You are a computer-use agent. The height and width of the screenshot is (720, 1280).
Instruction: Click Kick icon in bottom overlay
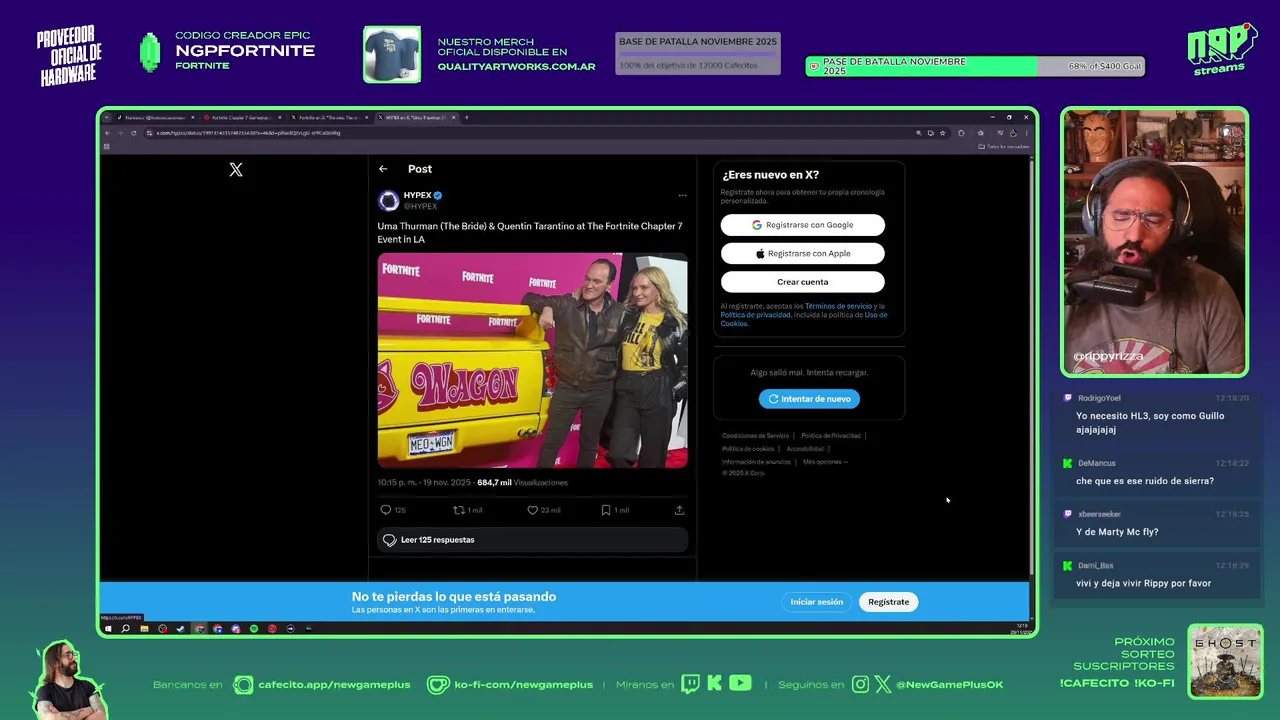pos(714,684)
